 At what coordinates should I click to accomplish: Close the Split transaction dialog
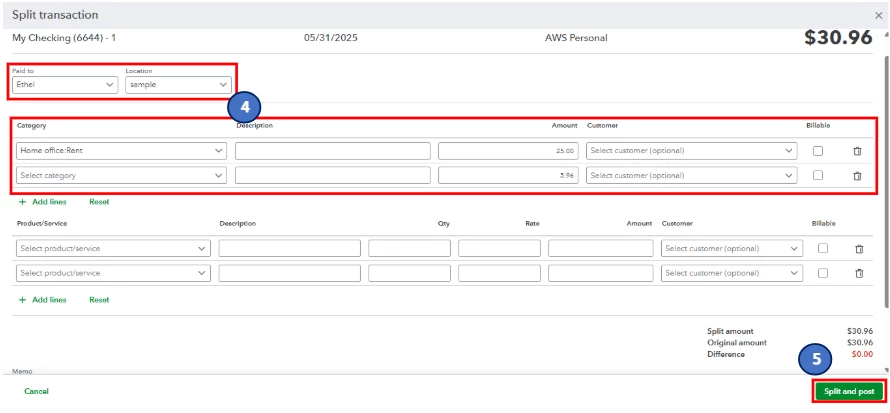879,15
